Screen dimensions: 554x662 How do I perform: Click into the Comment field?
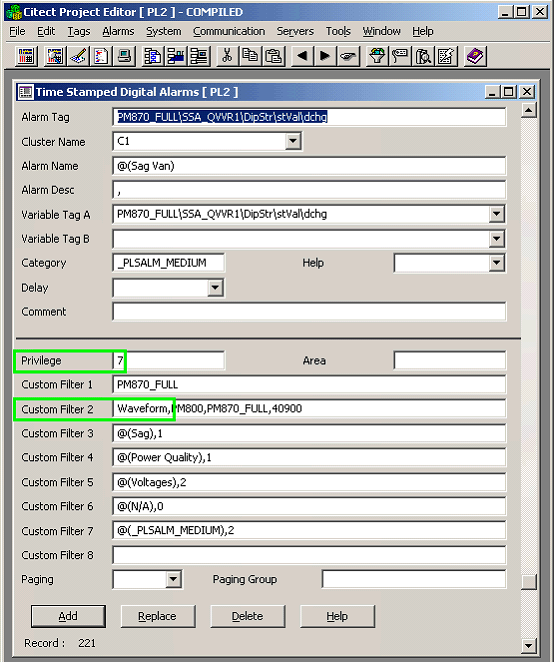pyautogui.click(x=309, y=312)
